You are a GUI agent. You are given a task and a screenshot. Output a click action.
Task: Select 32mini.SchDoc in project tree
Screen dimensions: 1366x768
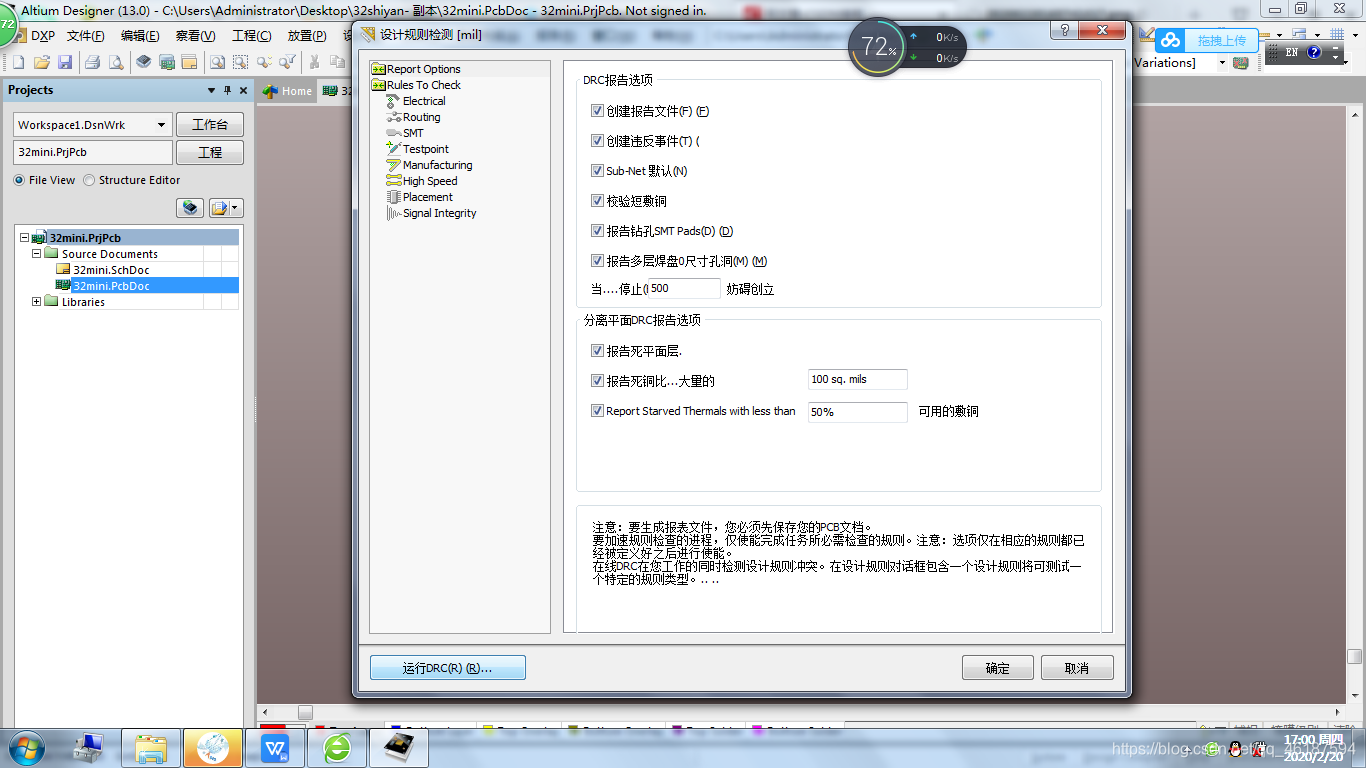[x=111, y=270]
